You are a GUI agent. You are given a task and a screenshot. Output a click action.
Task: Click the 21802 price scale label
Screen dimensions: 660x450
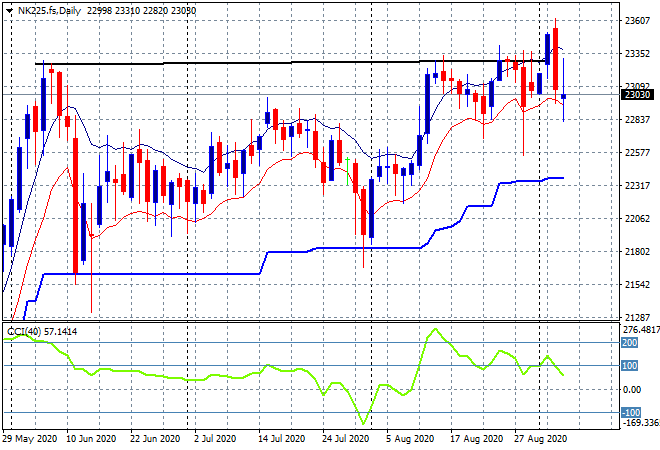coord(637,252)
